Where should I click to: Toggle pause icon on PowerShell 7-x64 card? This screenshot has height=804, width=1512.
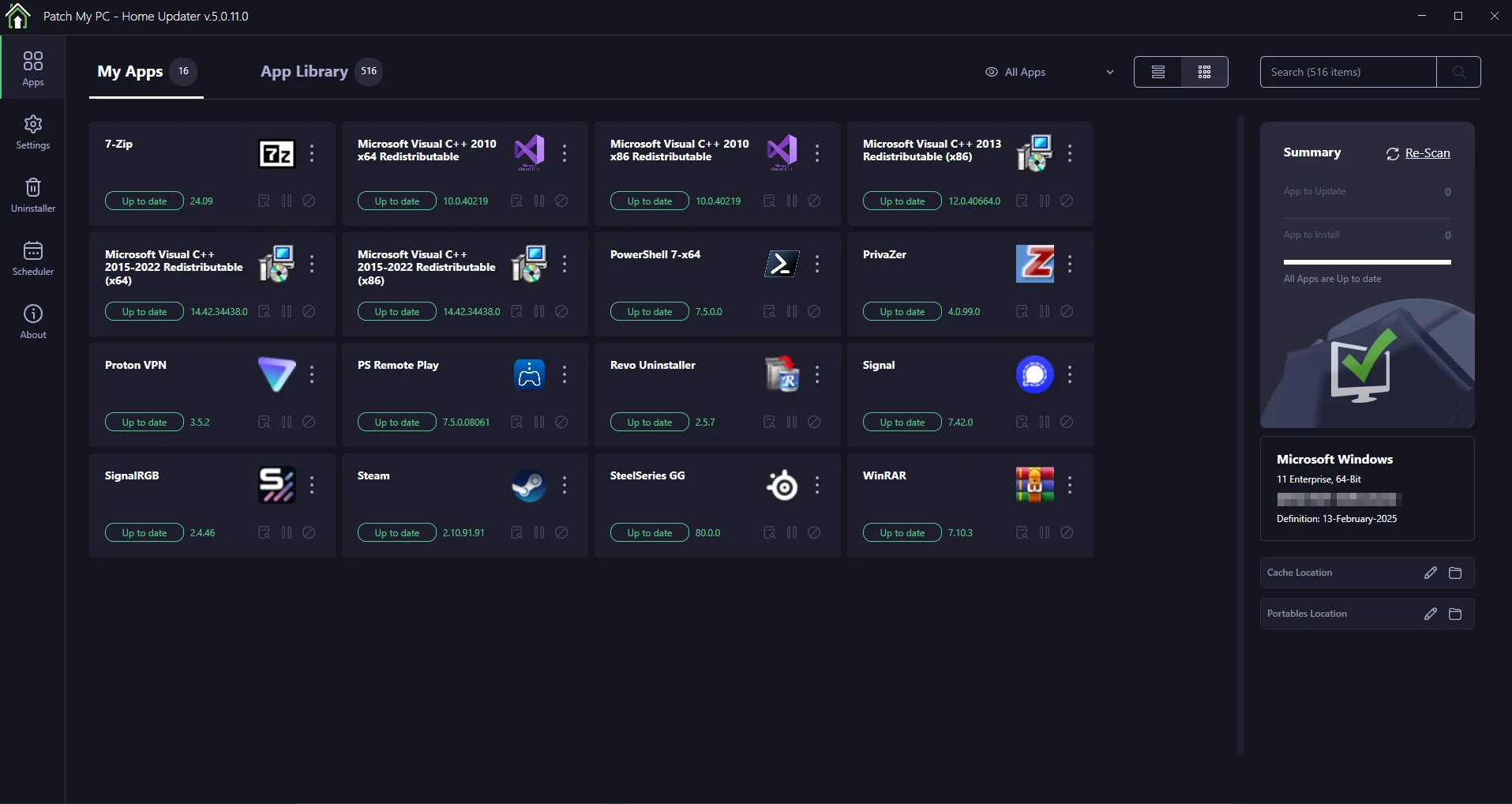[x=792, y=312]
